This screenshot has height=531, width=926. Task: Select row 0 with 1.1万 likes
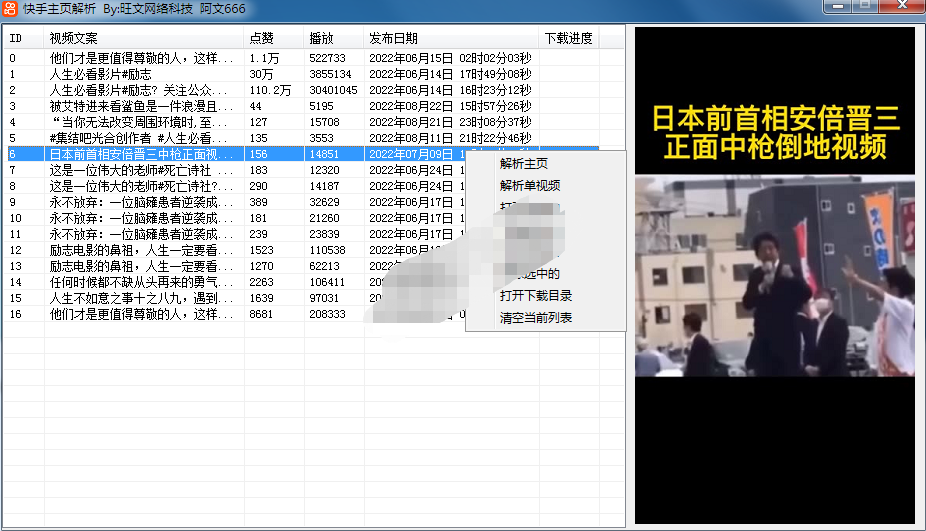click(140, 58)
